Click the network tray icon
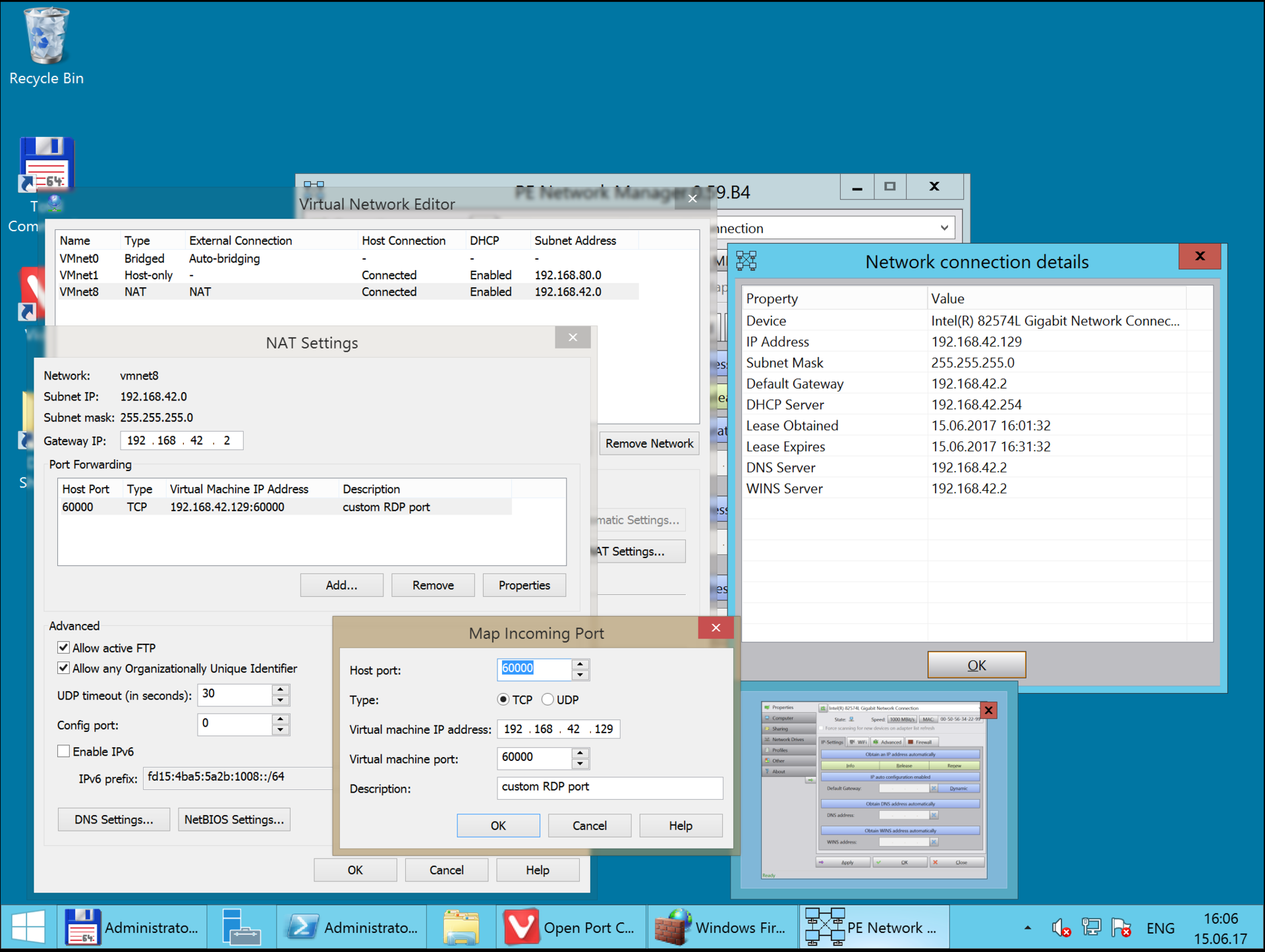Screen dimensions: 1265x952 click(1091, 928)
